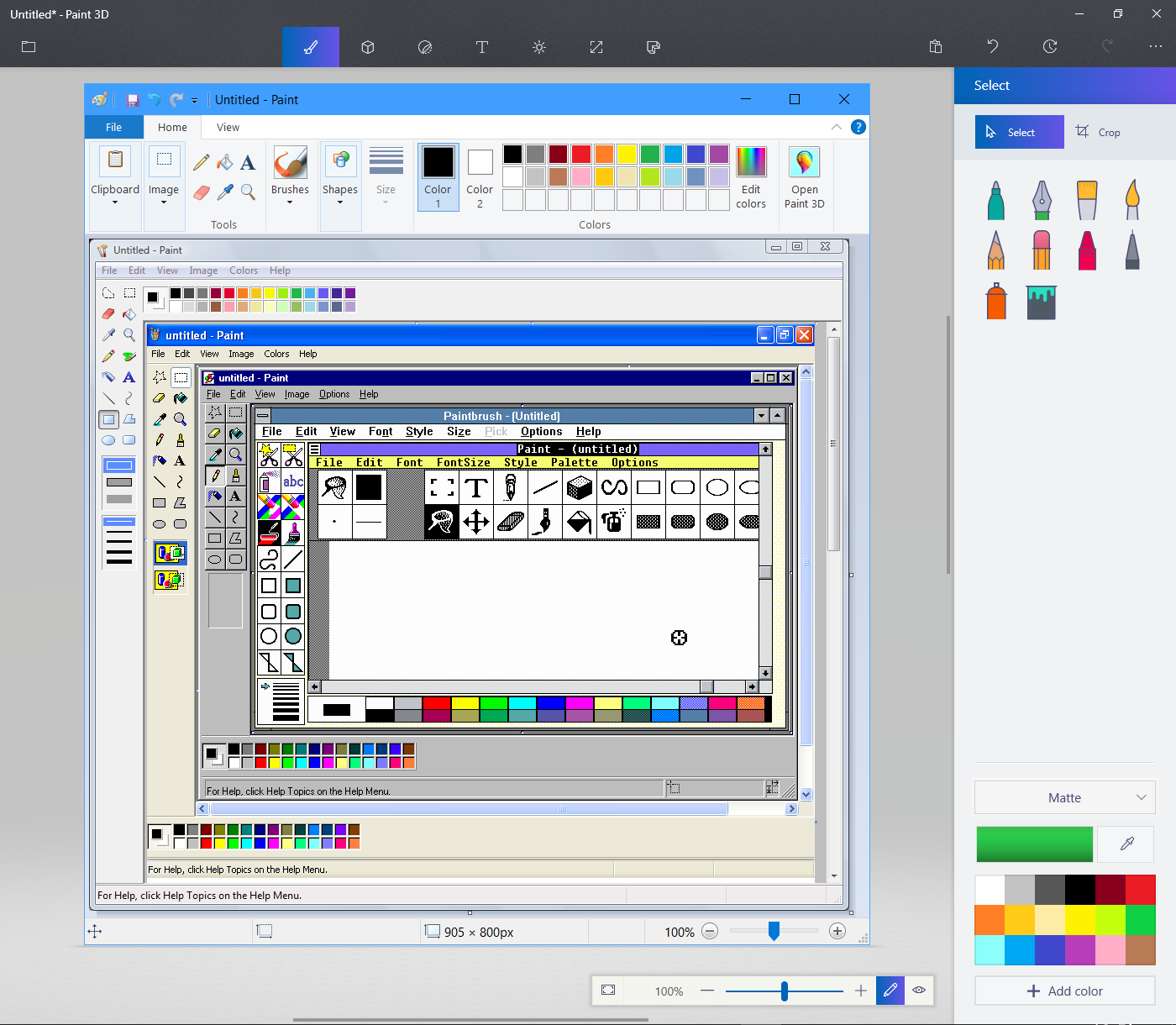Toggle 2D view with the pencil button
The width and height of the screenshot is (1176, 1025).
tap(890, 991)
